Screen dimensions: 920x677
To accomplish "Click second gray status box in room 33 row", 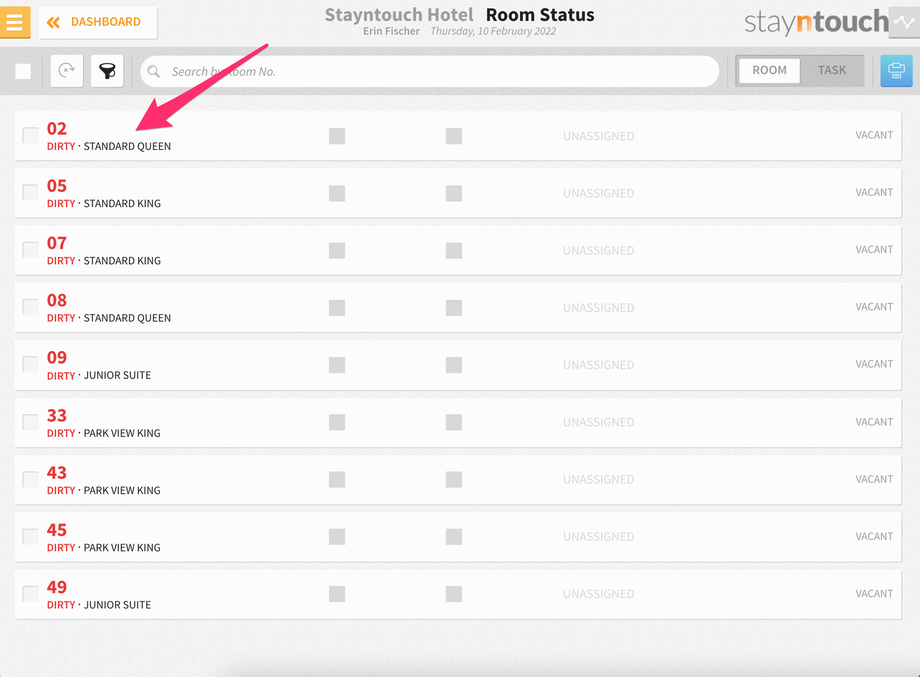I will 454,422.
